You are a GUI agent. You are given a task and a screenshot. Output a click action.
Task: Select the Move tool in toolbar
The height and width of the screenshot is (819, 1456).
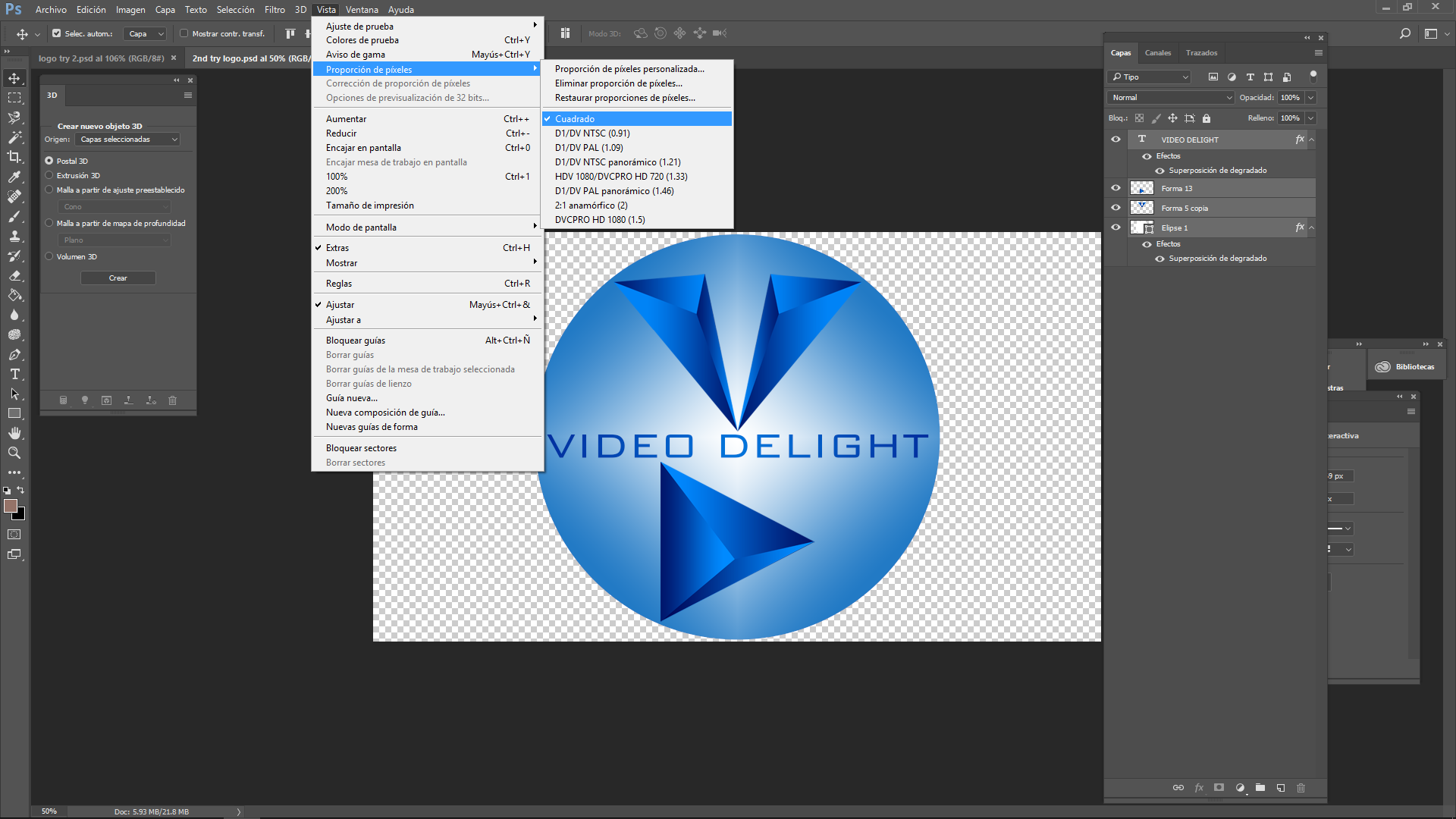click(14, 78)
